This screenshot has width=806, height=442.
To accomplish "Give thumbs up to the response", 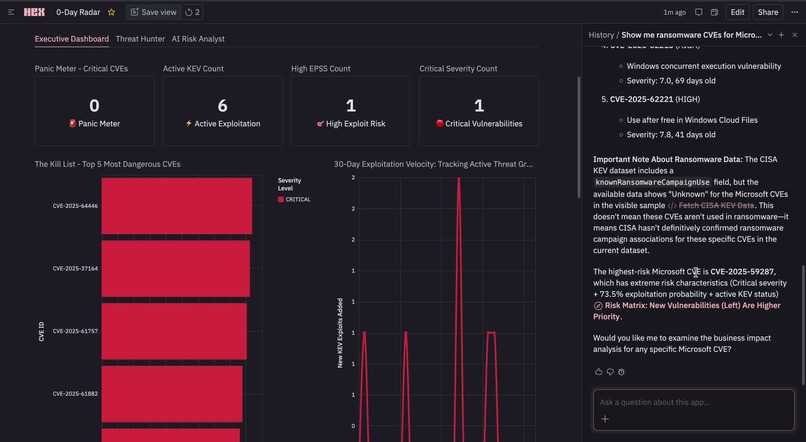I will pos(598,372).
